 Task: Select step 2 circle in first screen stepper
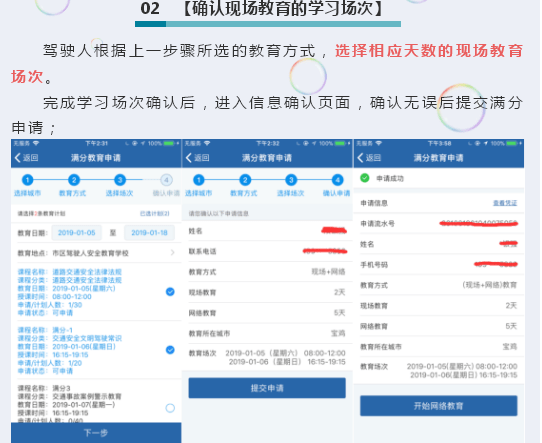(x=74, y=180)
